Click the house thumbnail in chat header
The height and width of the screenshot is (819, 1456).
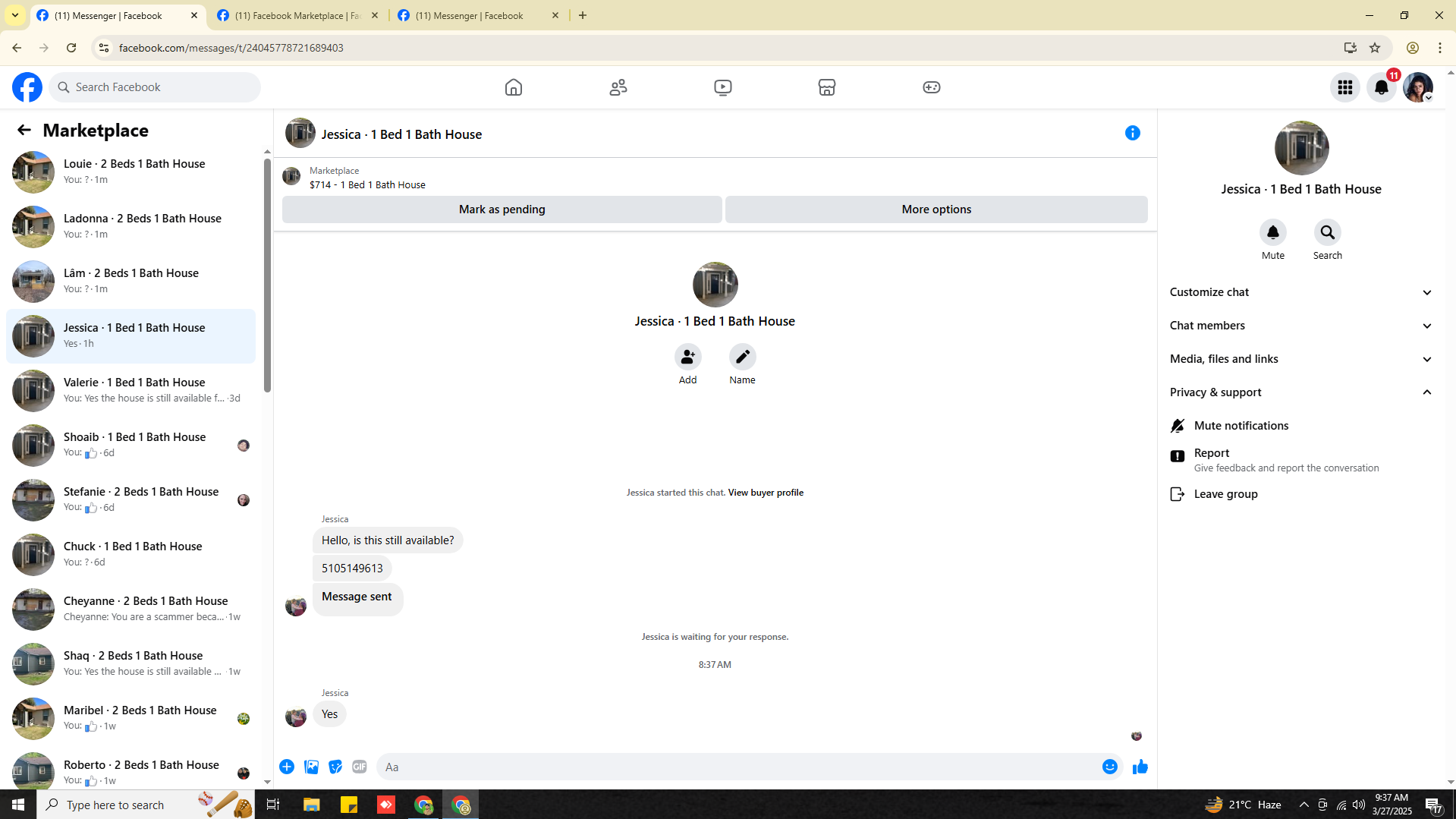tap(300, 133)
